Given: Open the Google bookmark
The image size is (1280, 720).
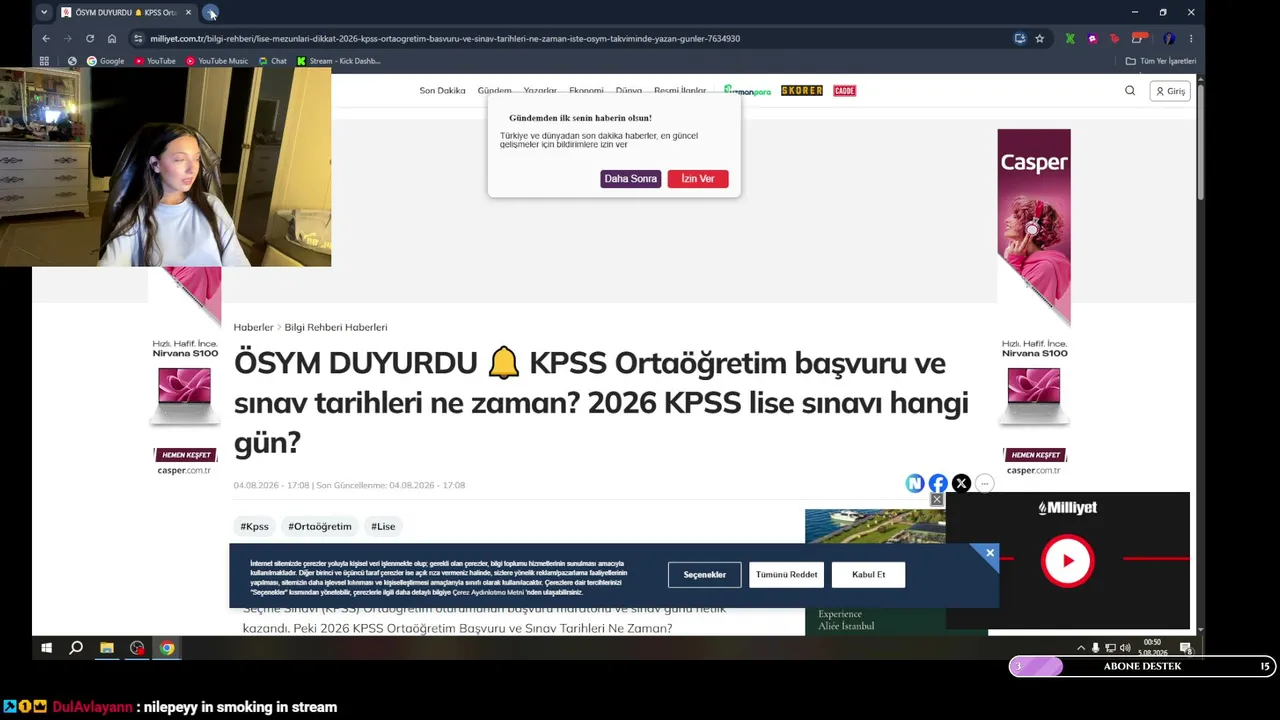Looking at the screenshot, I should [x=106, y=61].
